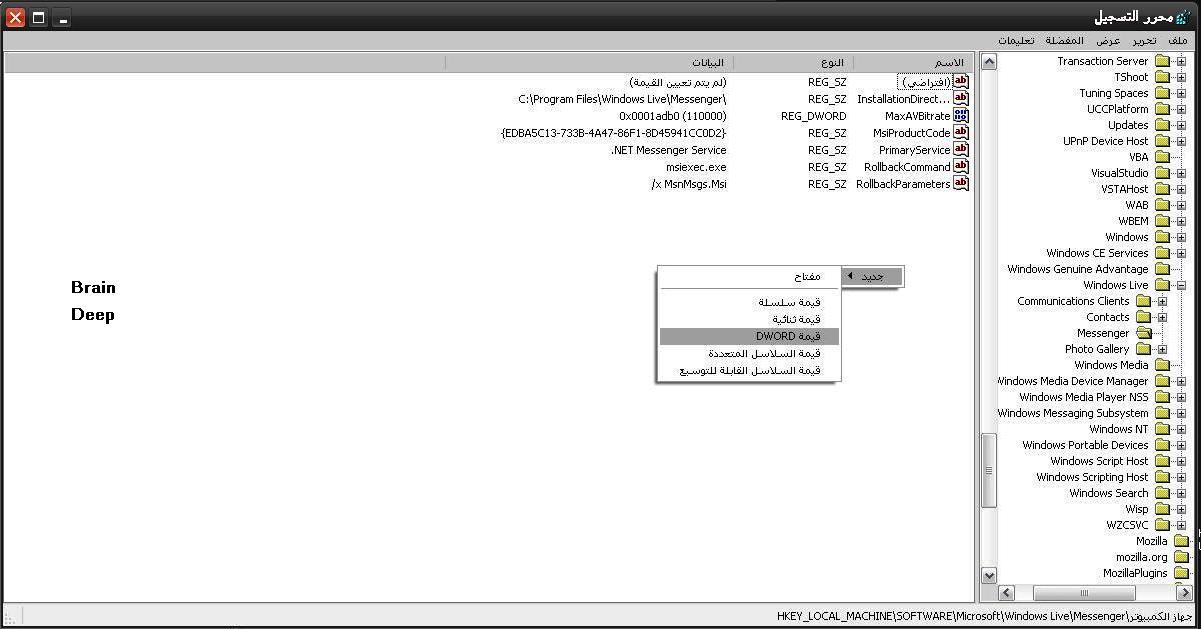
Task: Click the Mozilla folder icon
Action: [1181, 541]
